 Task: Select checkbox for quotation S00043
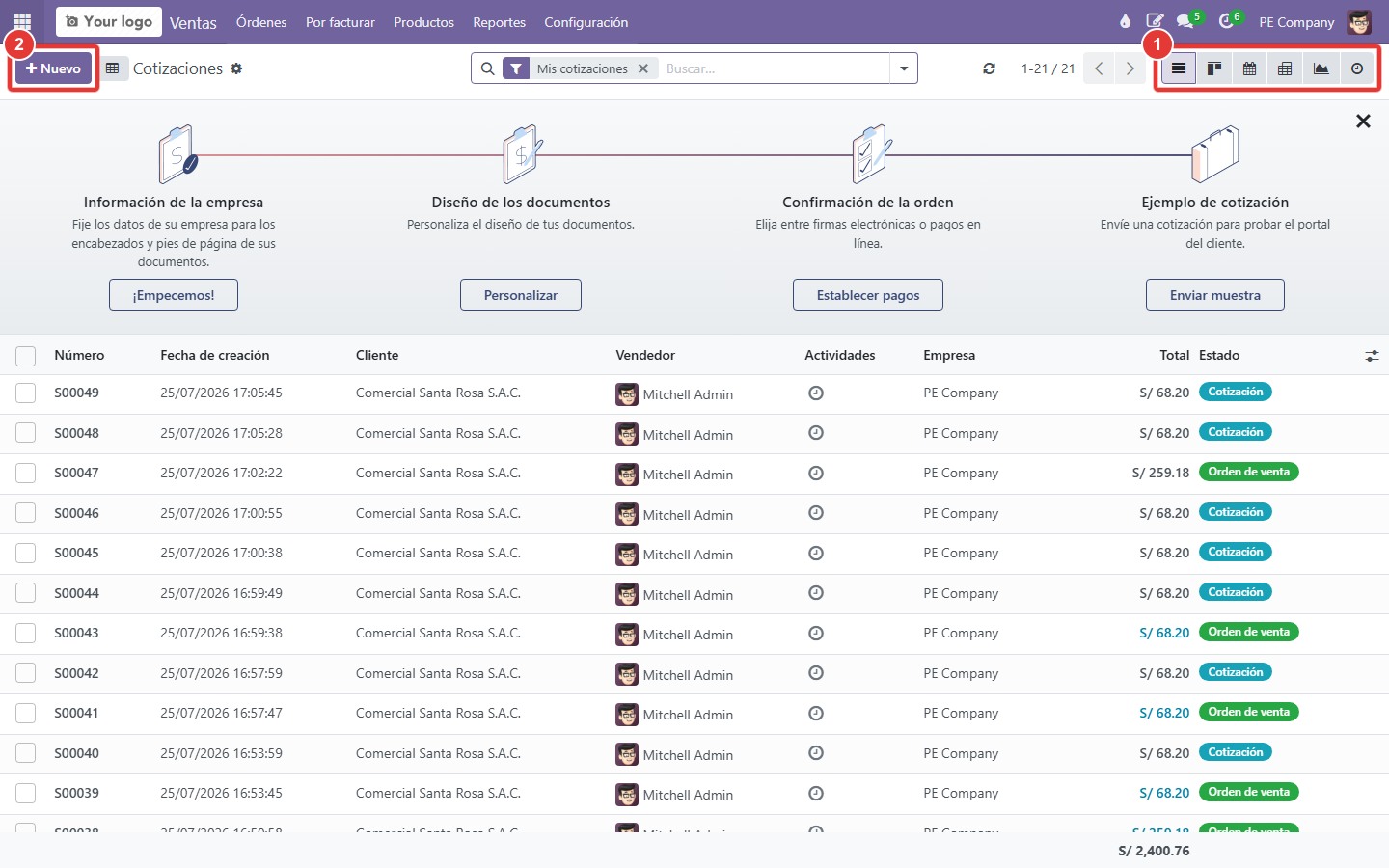click(26, 634)
